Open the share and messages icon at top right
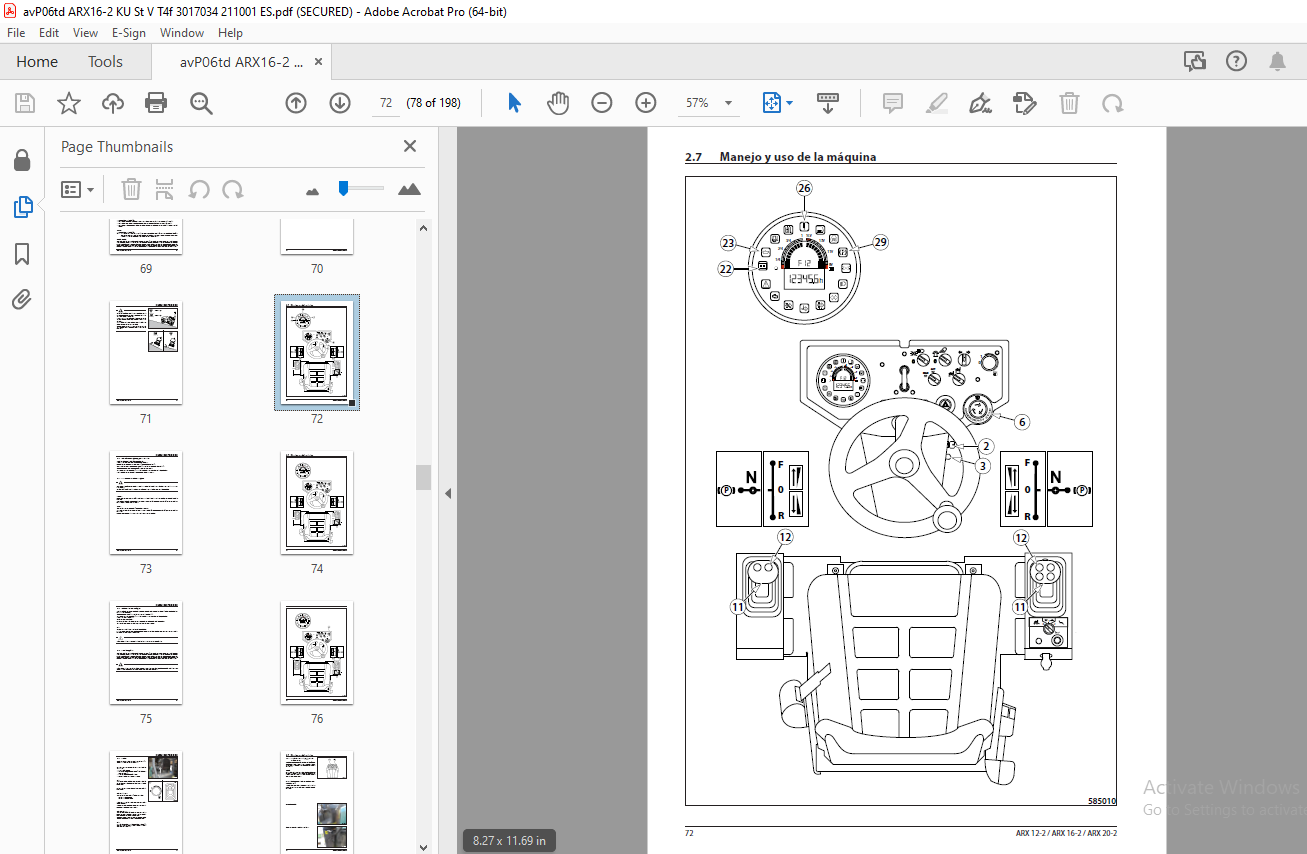 click(x=1195, y=62)
